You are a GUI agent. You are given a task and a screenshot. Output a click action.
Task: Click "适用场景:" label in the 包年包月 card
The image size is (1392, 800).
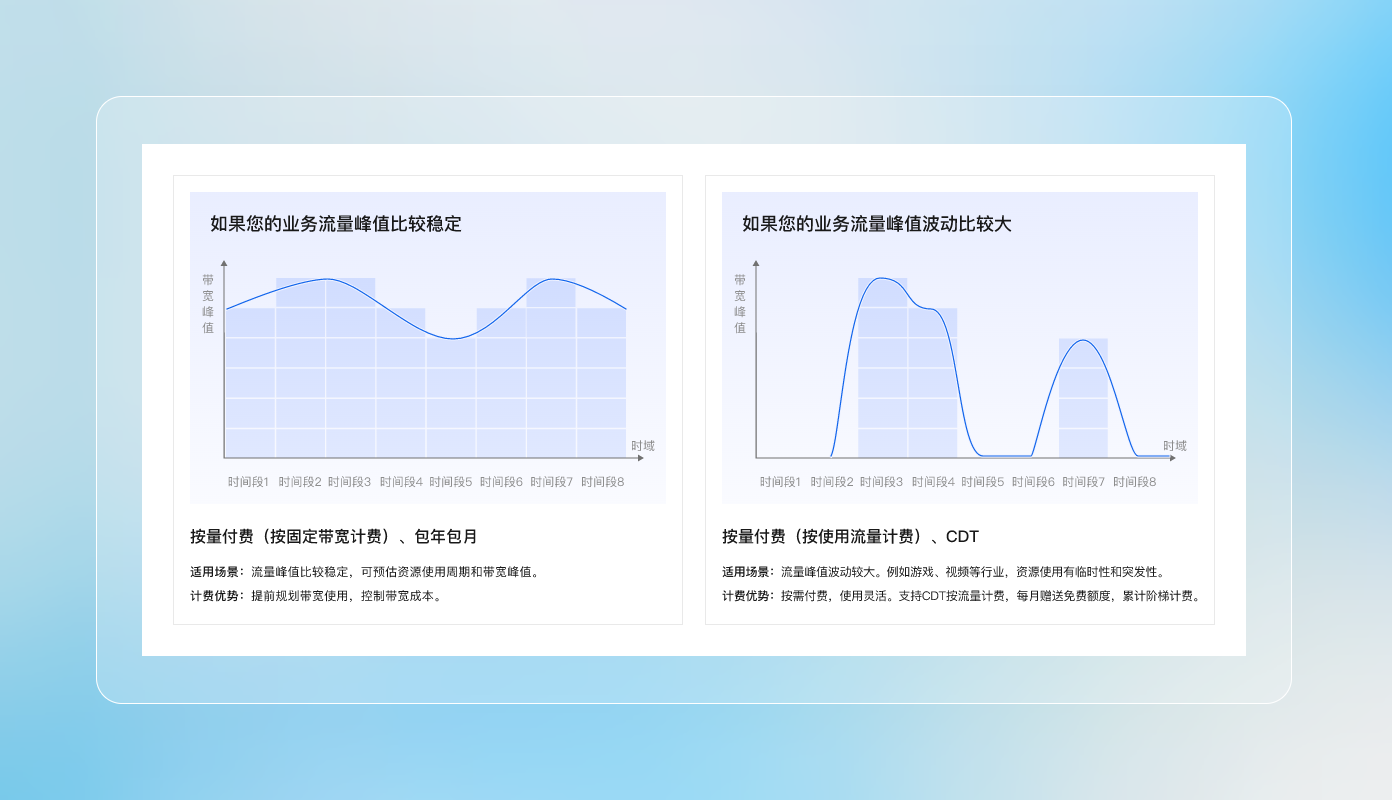point(217,572)
